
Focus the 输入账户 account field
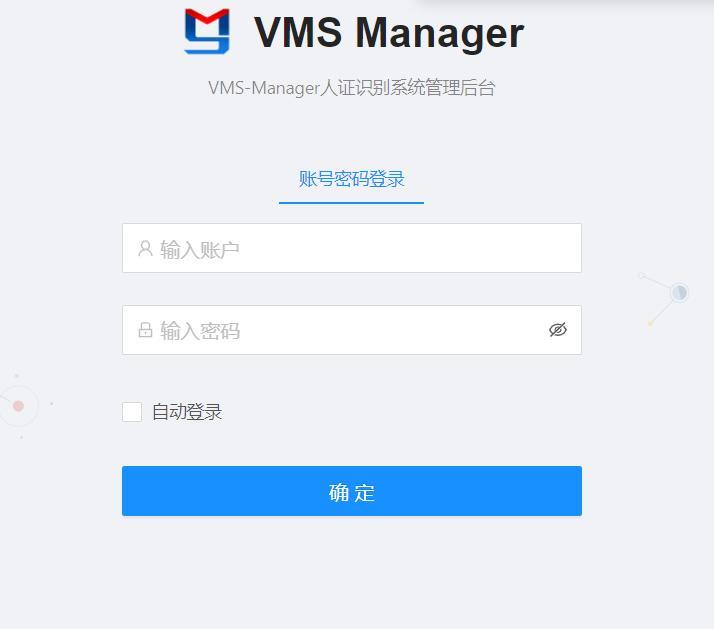352,248
